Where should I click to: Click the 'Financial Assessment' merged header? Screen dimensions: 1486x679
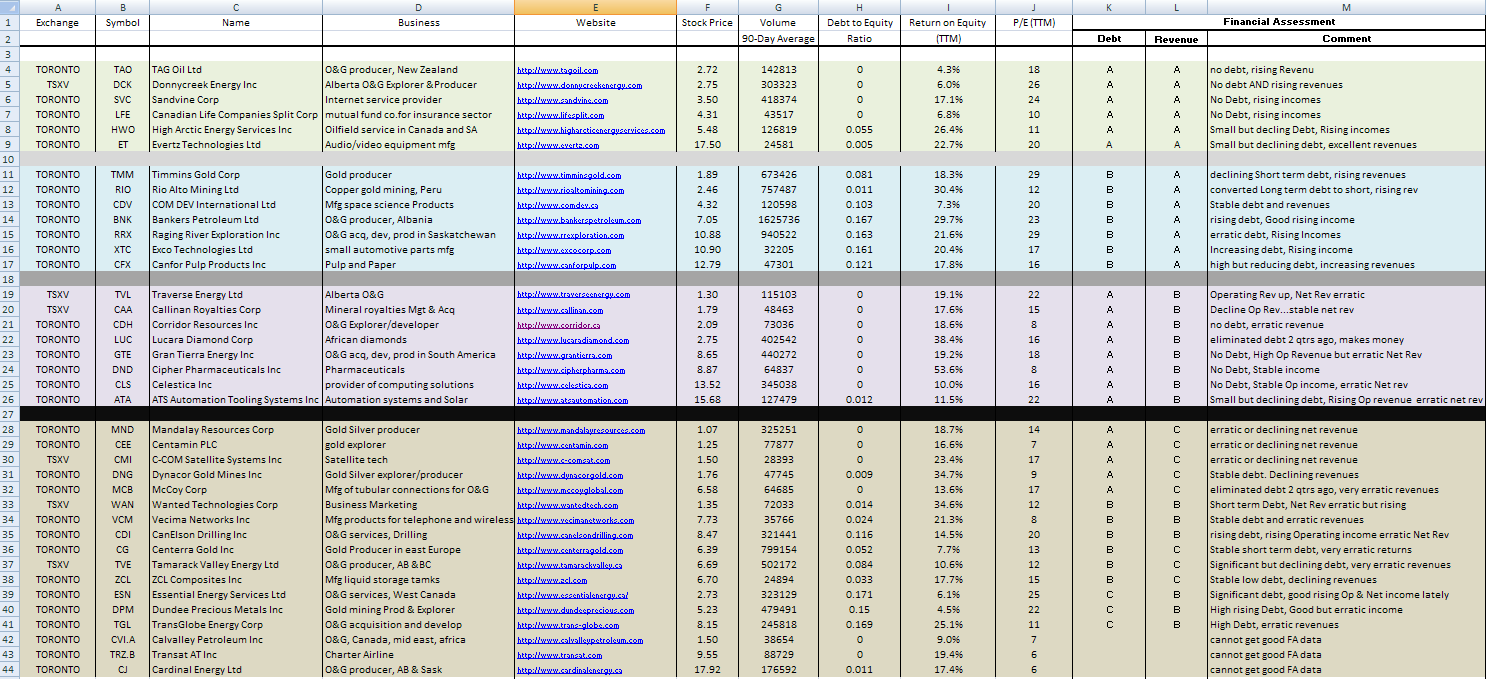[1279, 22]
